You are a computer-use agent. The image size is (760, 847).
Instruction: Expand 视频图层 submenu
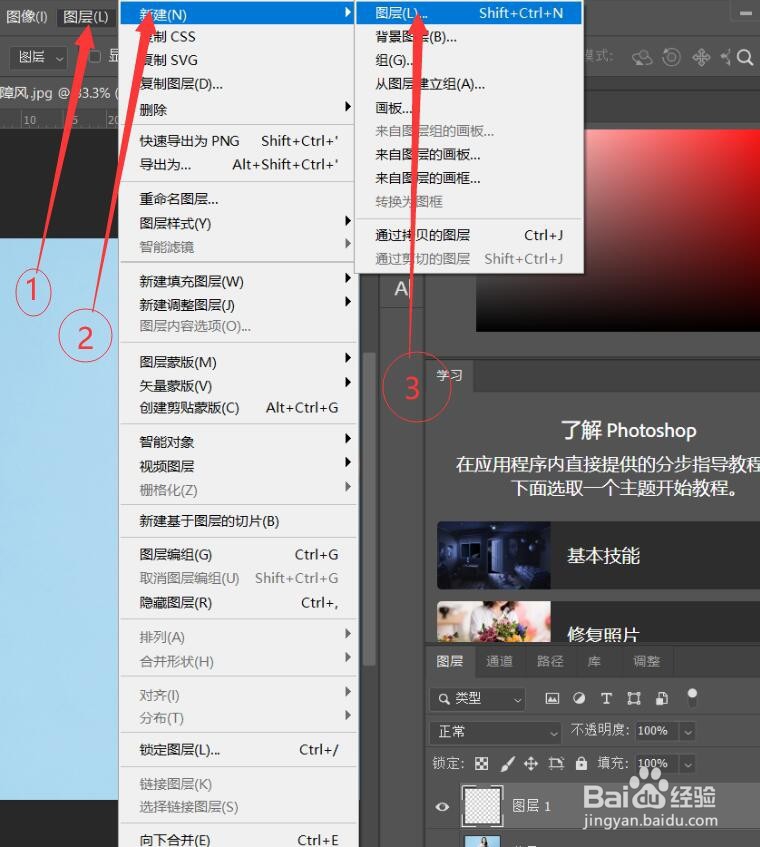(x=237, y=465)
